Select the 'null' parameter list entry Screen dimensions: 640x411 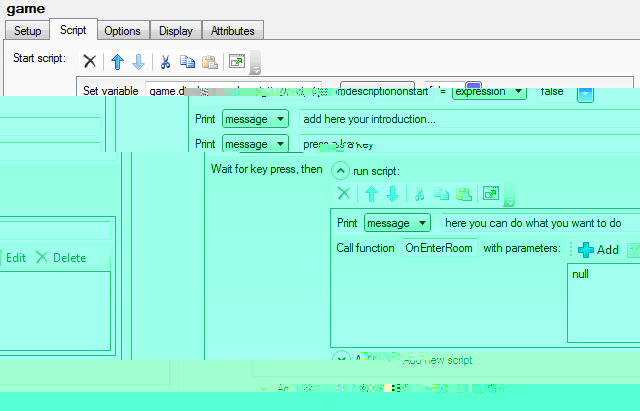coord(581,274)
